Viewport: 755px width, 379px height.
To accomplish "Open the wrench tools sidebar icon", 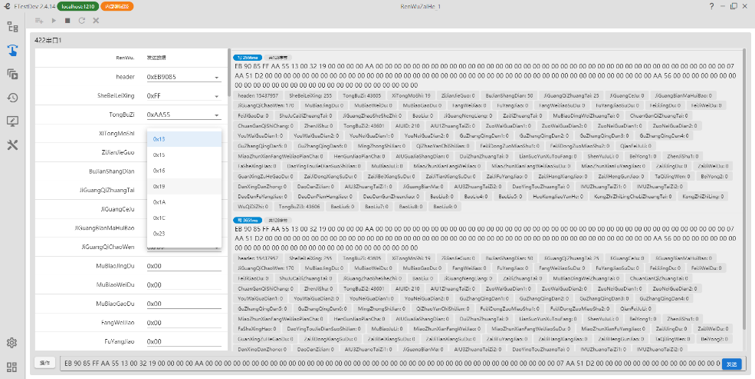I will 13,144.
